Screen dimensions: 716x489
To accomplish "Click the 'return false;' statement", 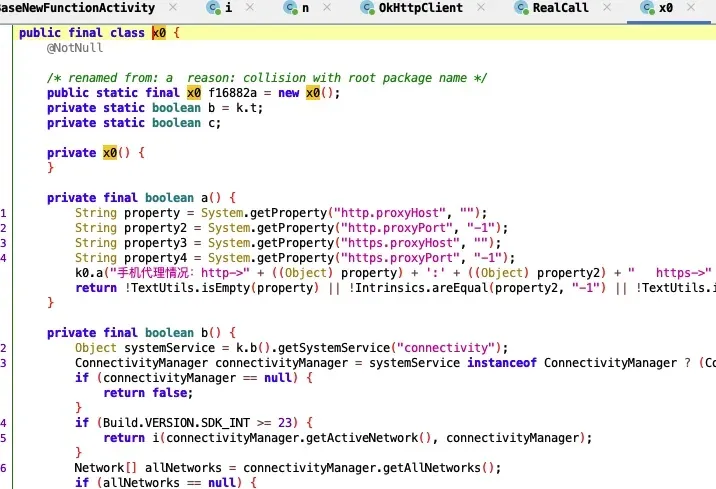I will [x=148, y=393].
